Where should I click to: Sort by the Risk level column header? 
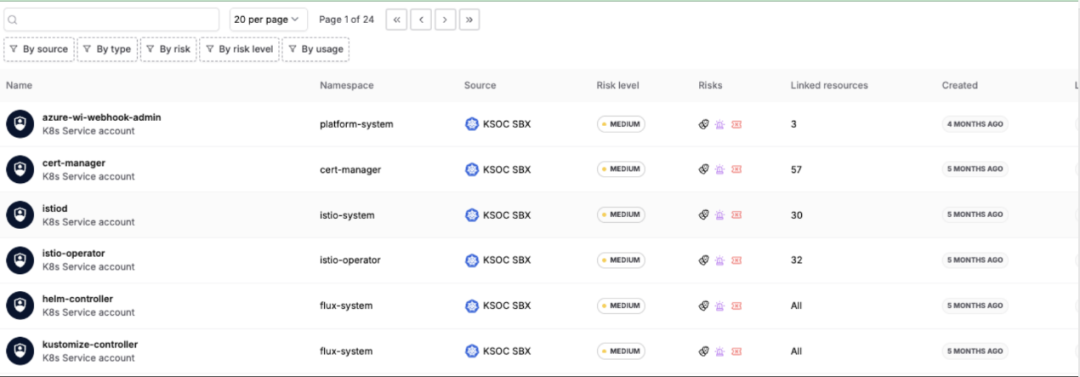coord(618,85)
